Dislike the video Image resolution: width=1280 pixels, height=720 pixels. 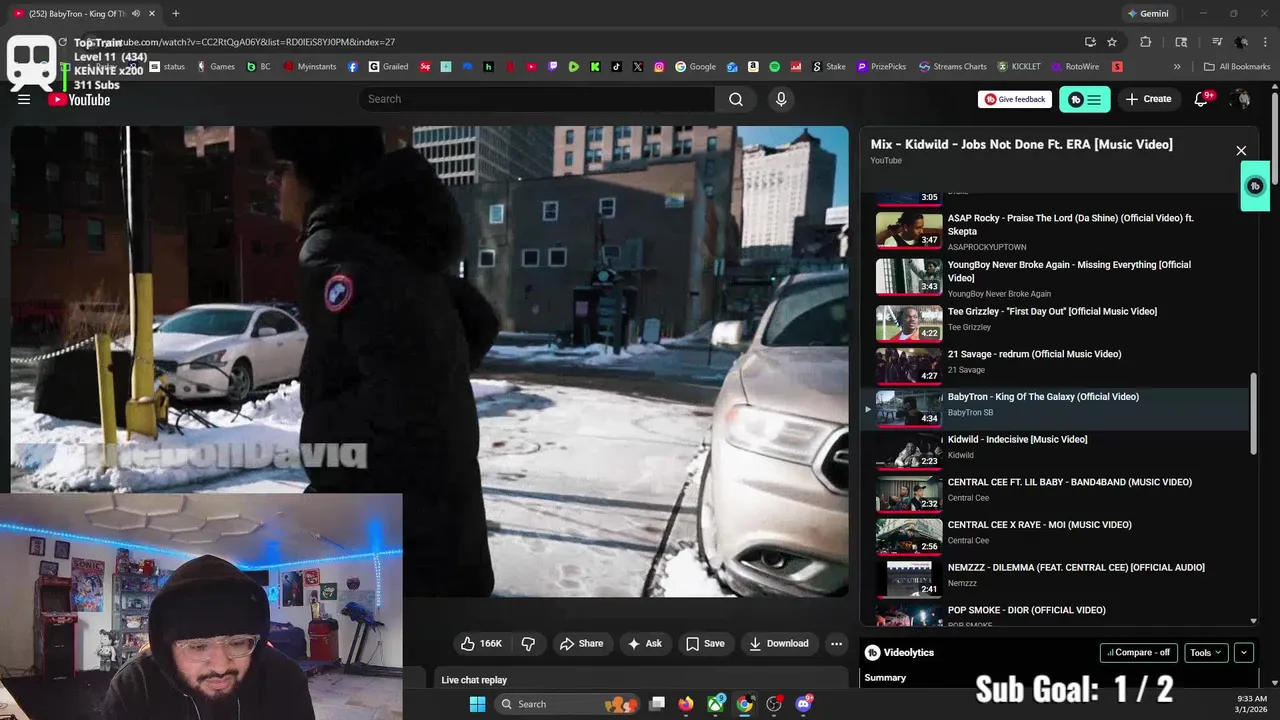528,643
